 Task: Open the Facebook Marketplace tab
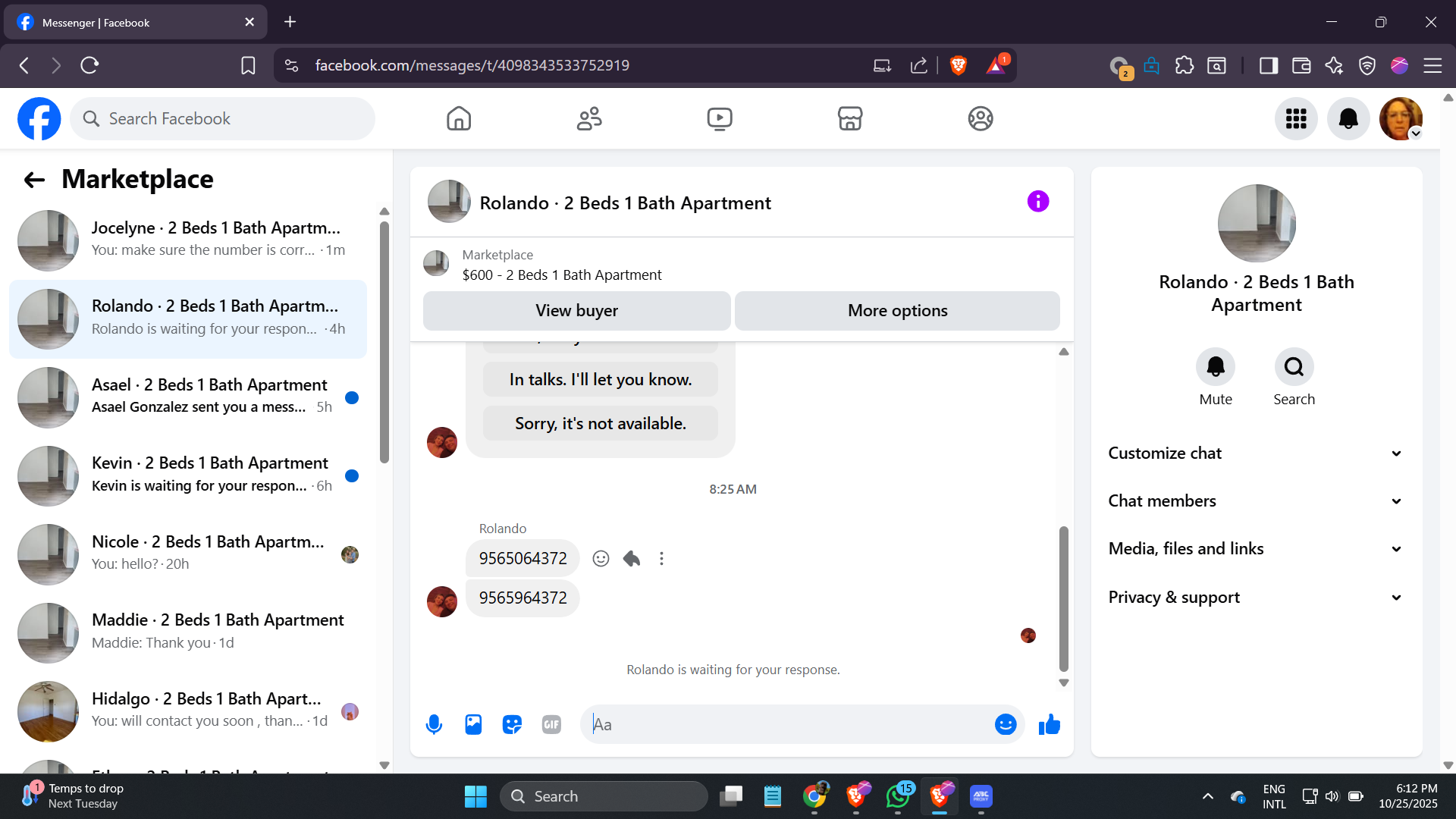(849, 119)
